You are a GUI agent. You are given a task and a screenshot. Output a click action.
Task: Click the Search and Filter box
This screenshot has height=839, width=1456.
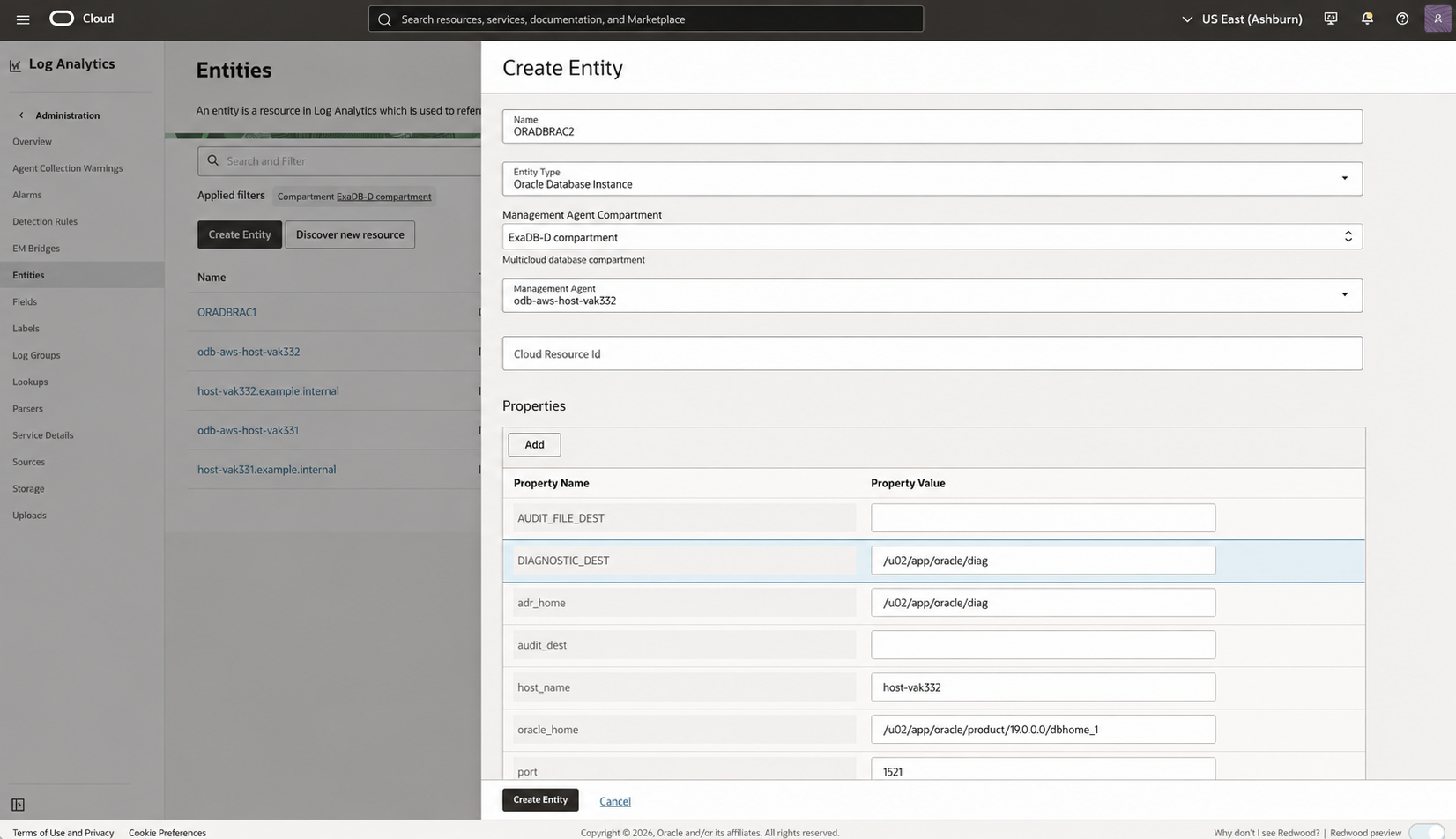click(339, 161)
